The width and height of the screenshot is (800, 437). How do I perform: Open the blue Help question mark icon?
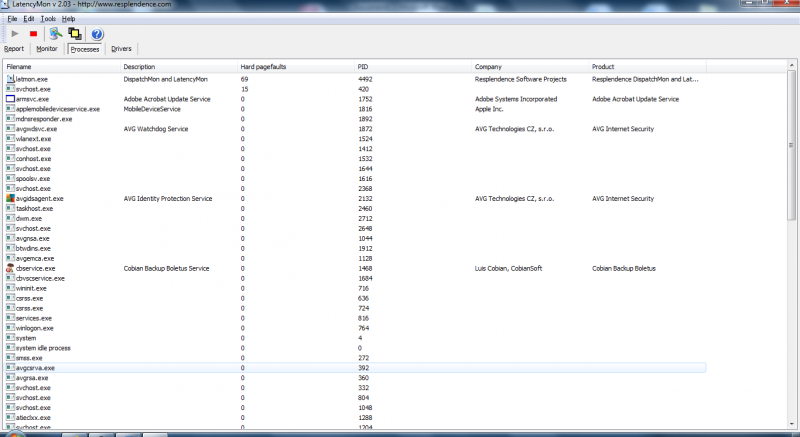pyautogui.click(x=97, y=34)
